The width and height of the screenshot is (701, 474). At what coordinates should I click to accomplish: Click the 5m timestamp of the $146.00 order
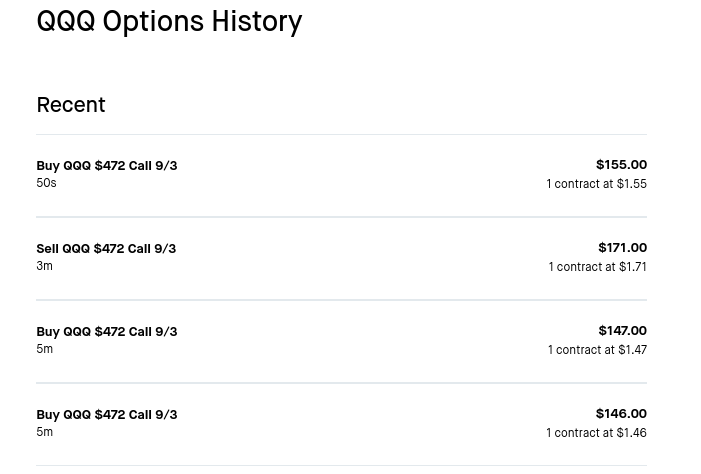point(44,432)
